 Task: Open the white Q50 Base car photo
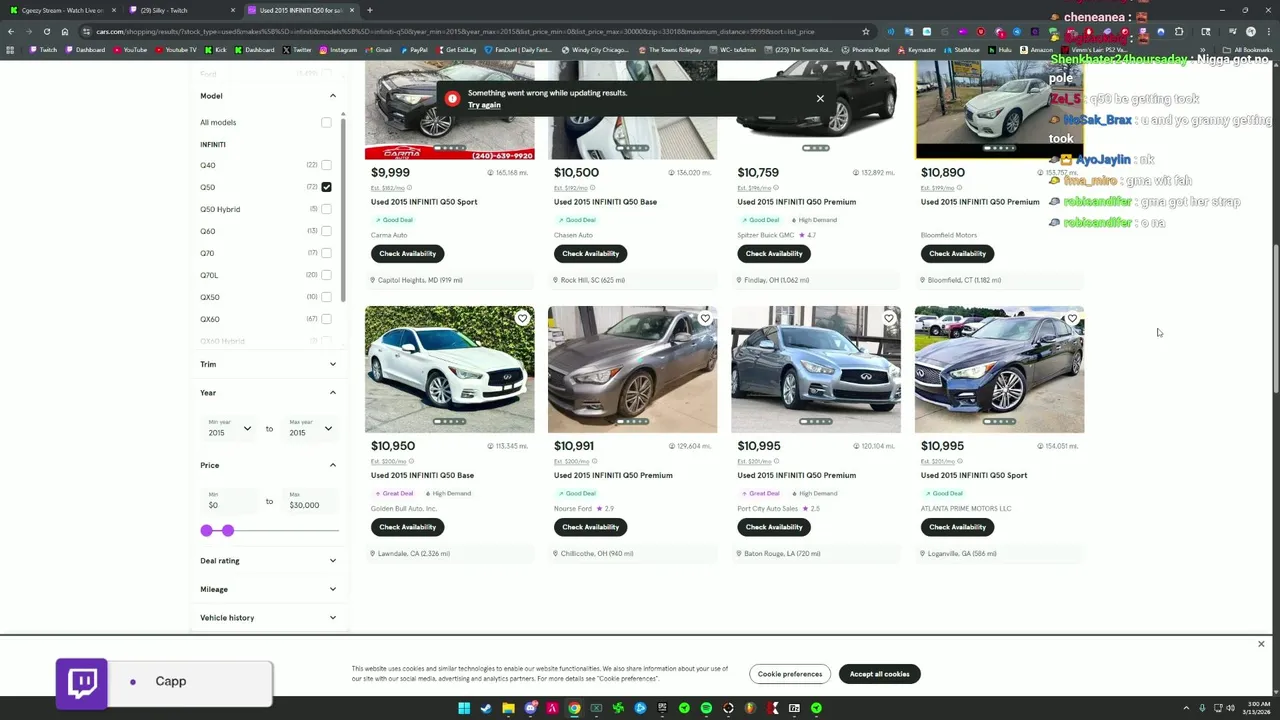449,370
